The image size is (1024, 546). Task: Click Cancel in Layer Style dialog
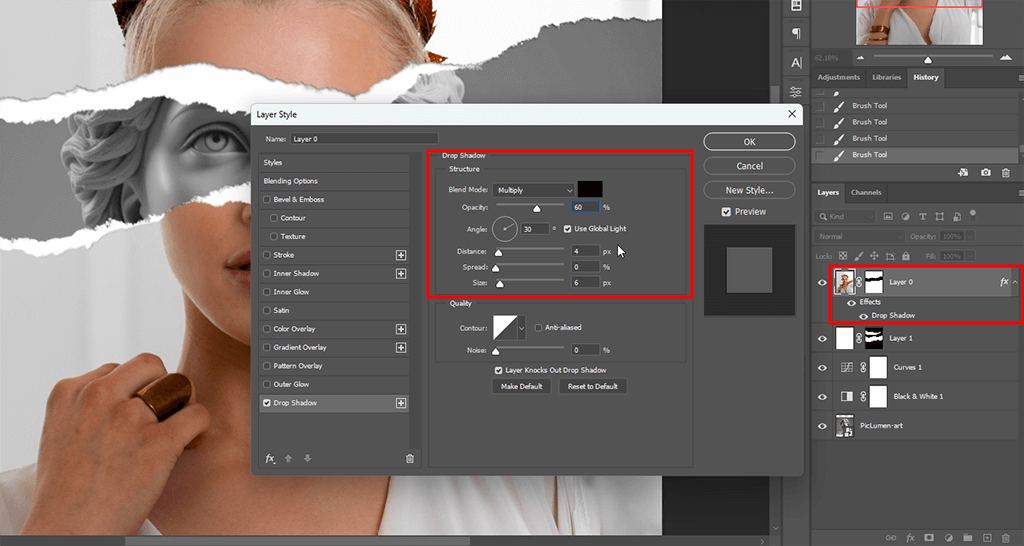coord(749,166)
